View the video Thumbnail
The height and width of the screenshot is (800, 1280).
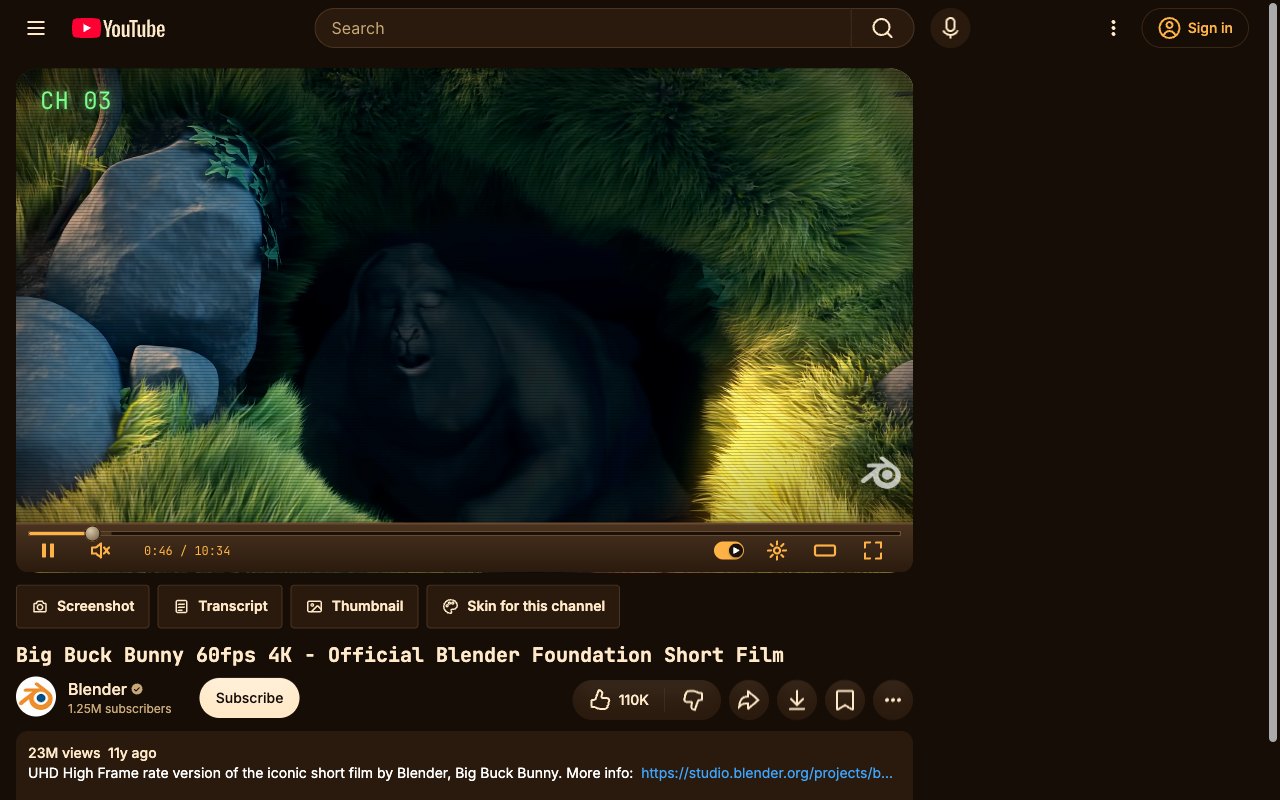point(355,606)
